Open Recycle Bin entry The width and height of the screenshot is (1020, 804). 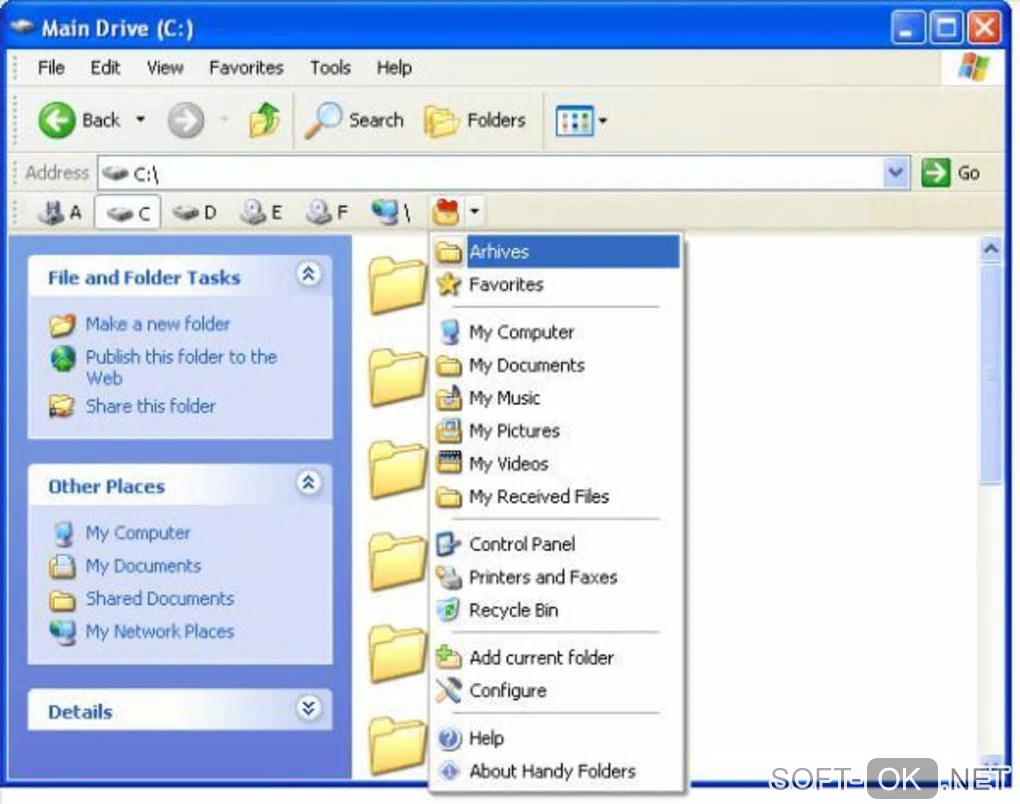(557, 610)
